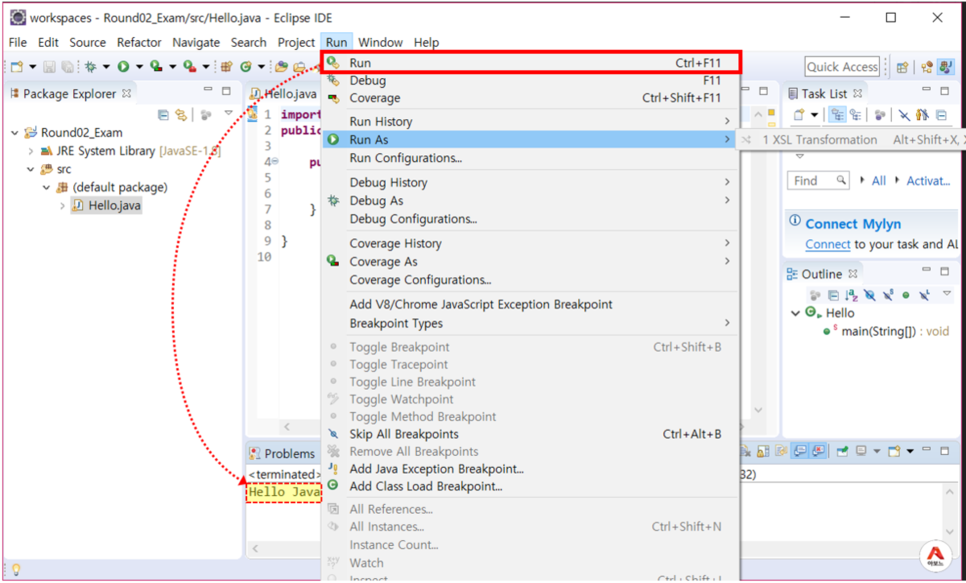This screenshot has height=583, width=966.
Task: Click the Open Console icon
Action: (x=894, y=451)
